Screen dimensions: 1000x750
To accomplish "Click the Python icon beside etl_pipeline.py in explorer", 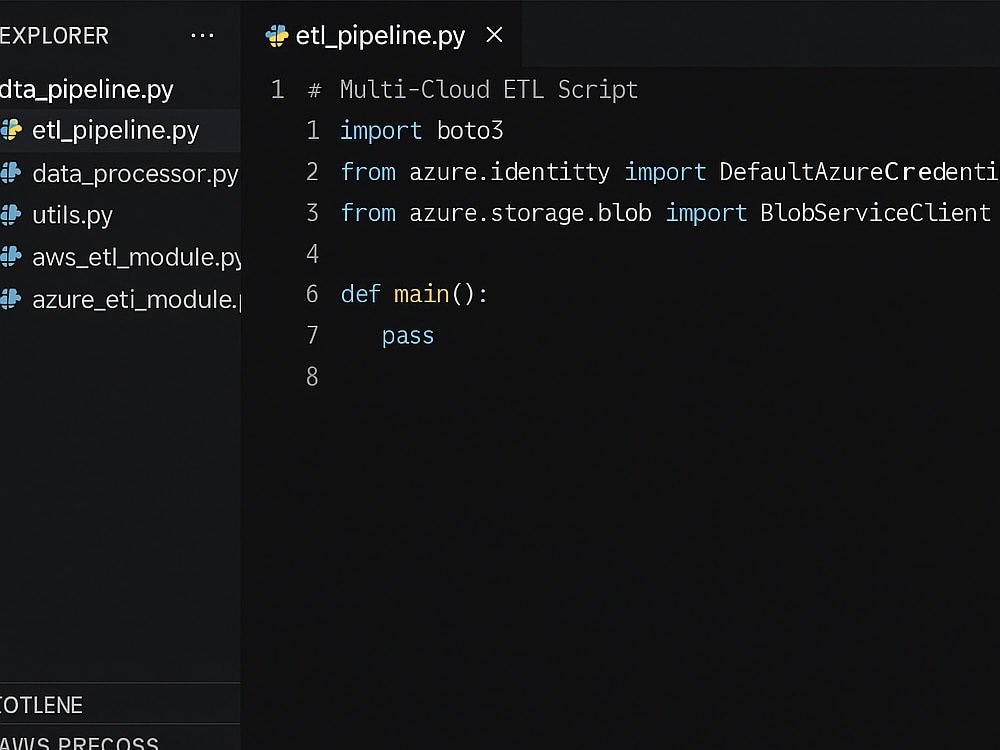I will click(11, 129).
